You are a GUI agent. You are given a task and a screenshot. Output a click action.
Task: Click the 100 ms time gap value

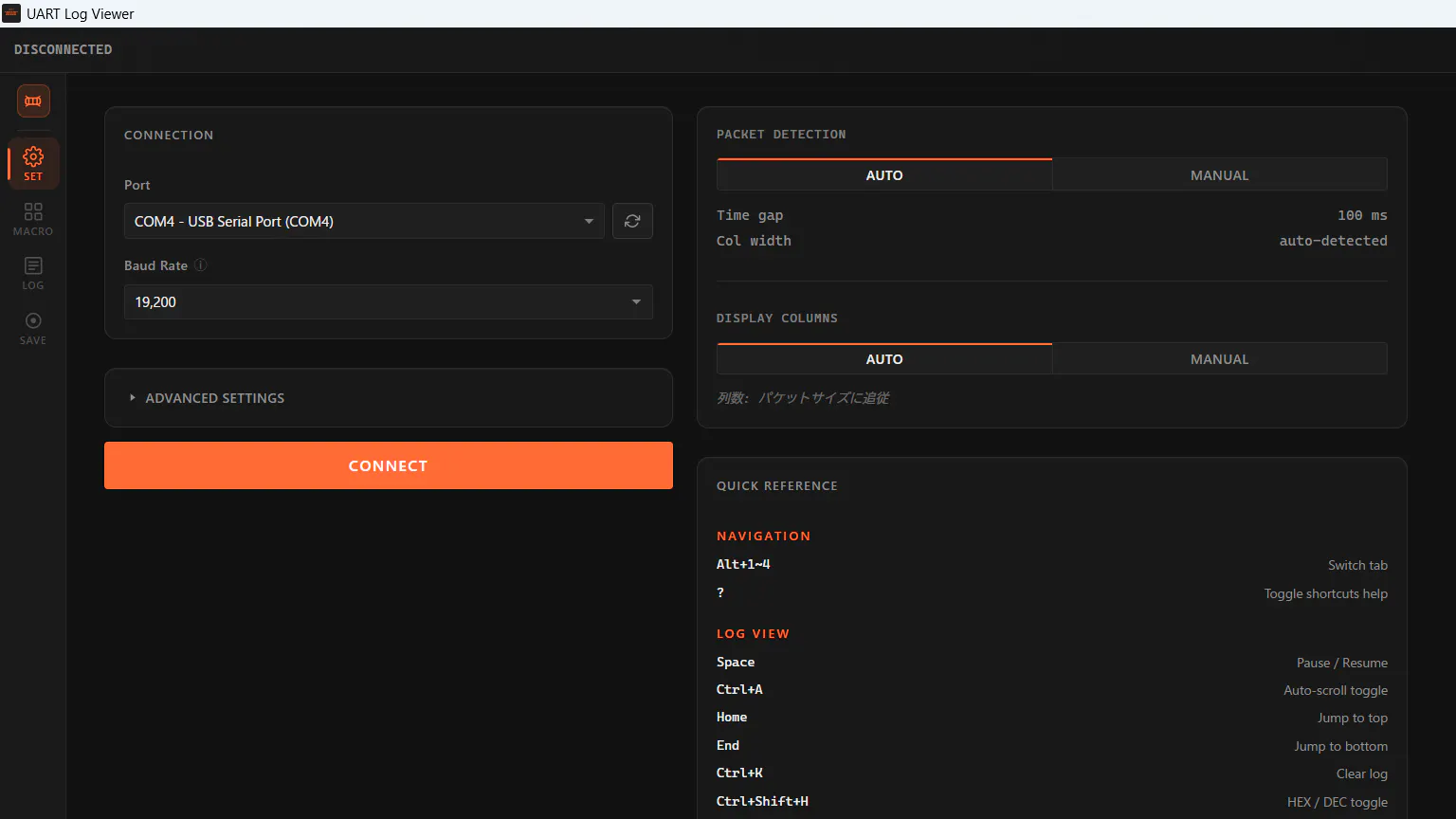tap(1362, 215)
